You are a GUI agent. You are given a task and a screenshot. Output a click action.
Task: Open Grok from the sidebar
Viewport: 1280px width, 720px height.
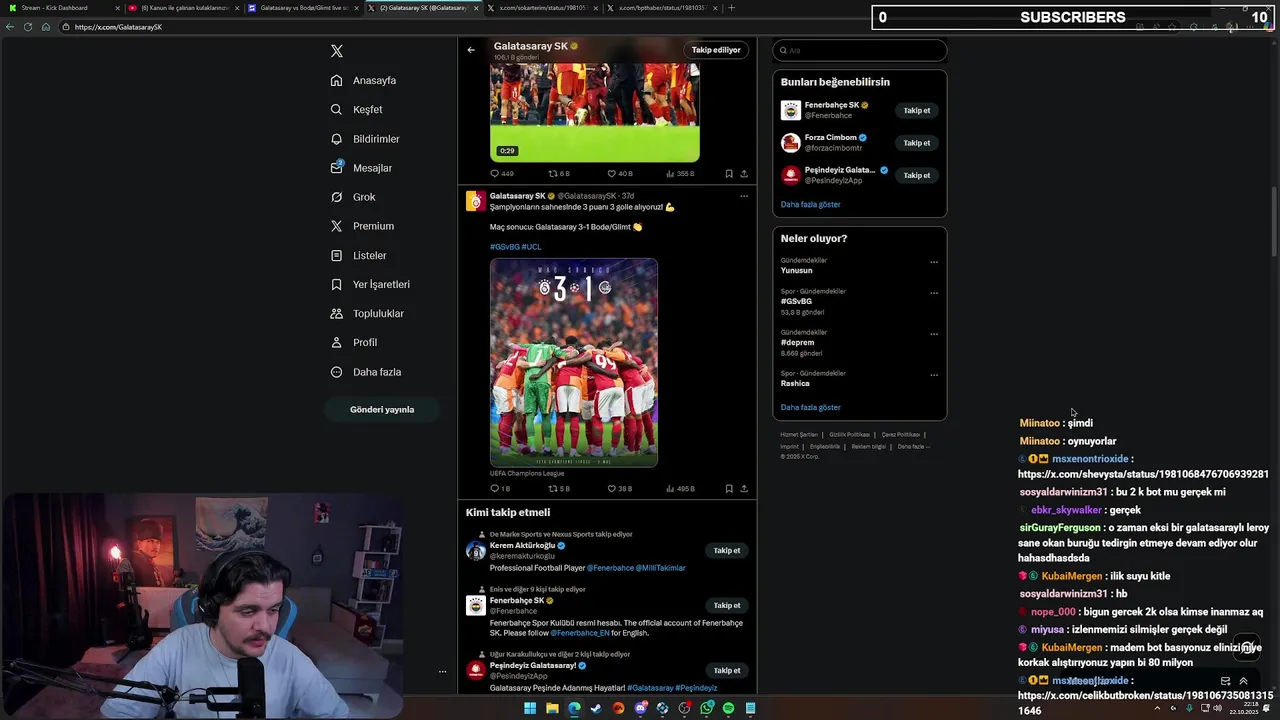[353, 197]
